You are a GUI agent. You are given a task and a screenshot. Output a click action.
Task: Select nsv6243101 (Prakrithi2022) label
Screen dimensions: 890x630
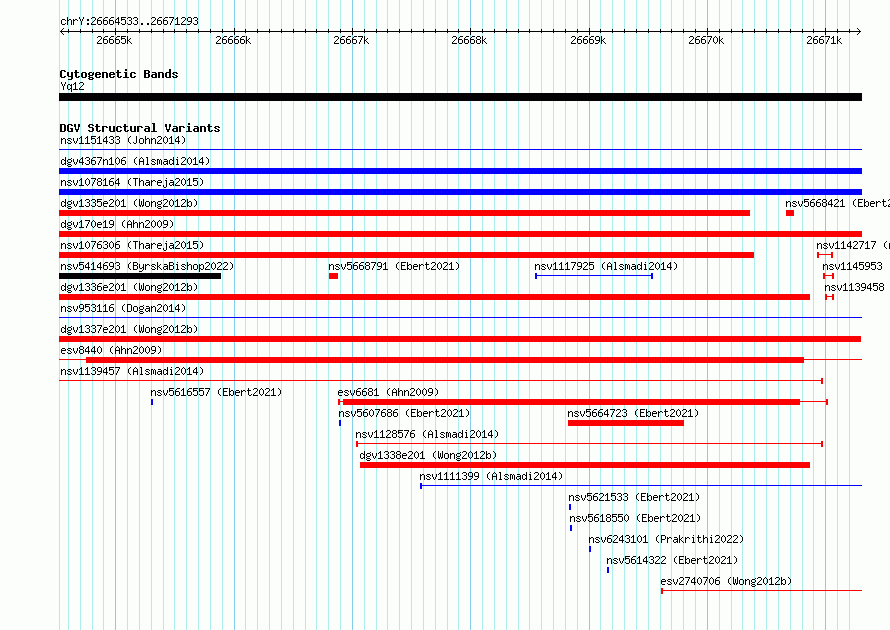666,539
